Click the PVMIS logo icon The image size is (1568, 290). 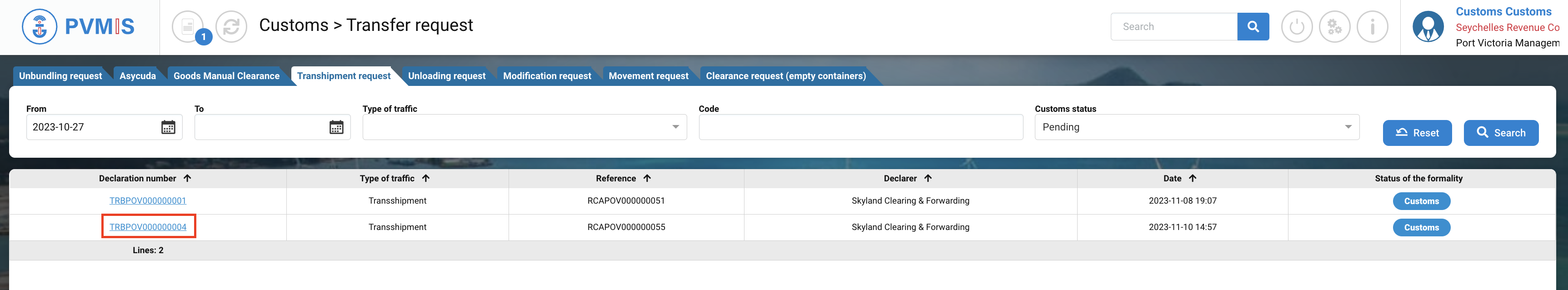(40, 27)
